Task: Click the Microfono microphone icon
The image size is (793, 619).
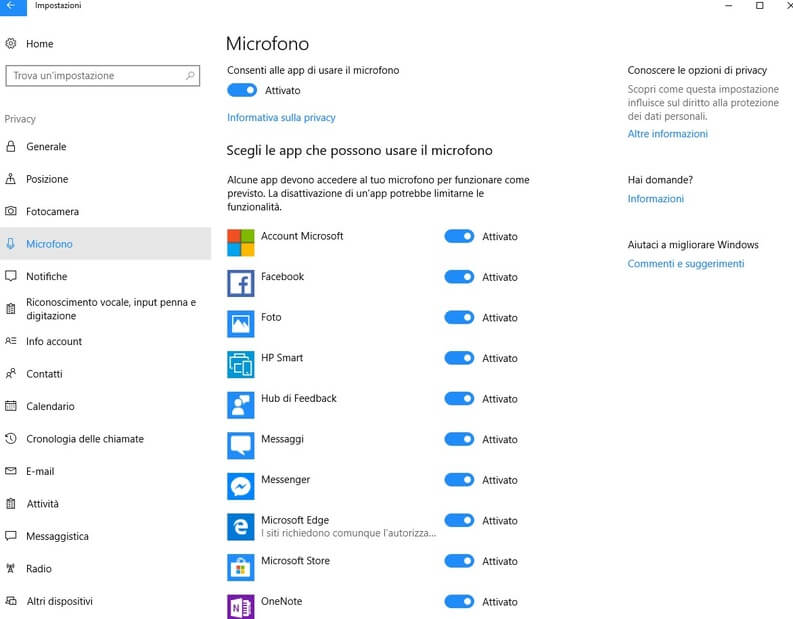Action: [x=11, y=243]
